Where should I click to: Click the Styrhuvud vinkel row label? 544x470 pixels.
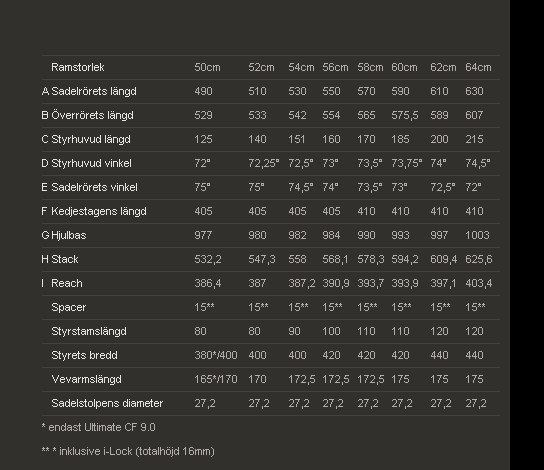pyautogui.click(x=91, y=163)
